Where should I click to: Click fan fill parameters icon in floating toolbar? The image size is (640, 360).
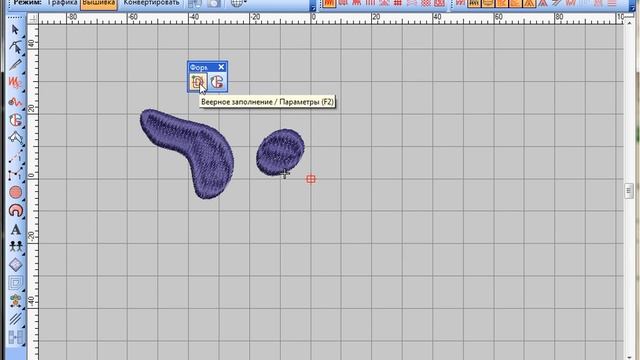[198, 82]
